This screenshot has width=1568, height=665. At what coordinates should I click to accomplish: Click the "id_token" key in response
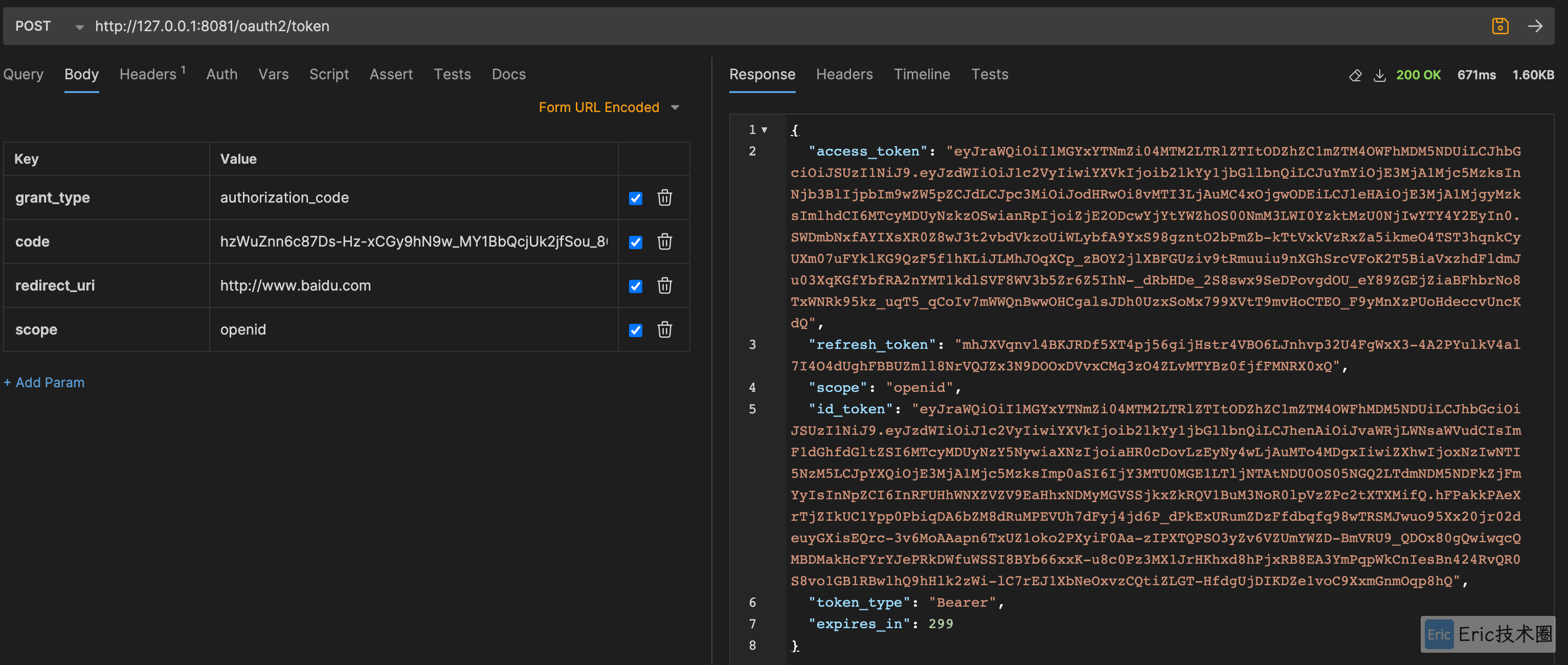pos(850,409)
